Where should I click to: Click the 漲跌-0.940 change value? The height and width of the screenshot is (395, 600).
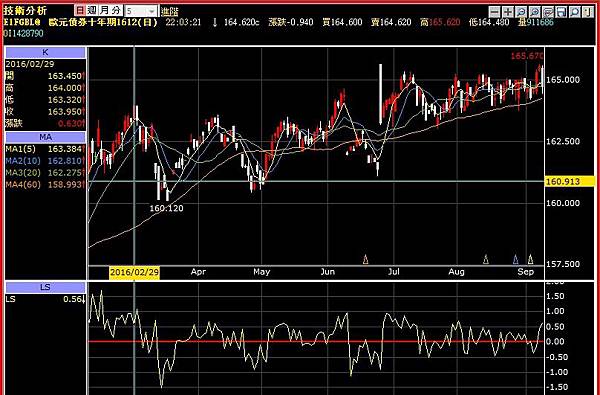coord(291,23)
